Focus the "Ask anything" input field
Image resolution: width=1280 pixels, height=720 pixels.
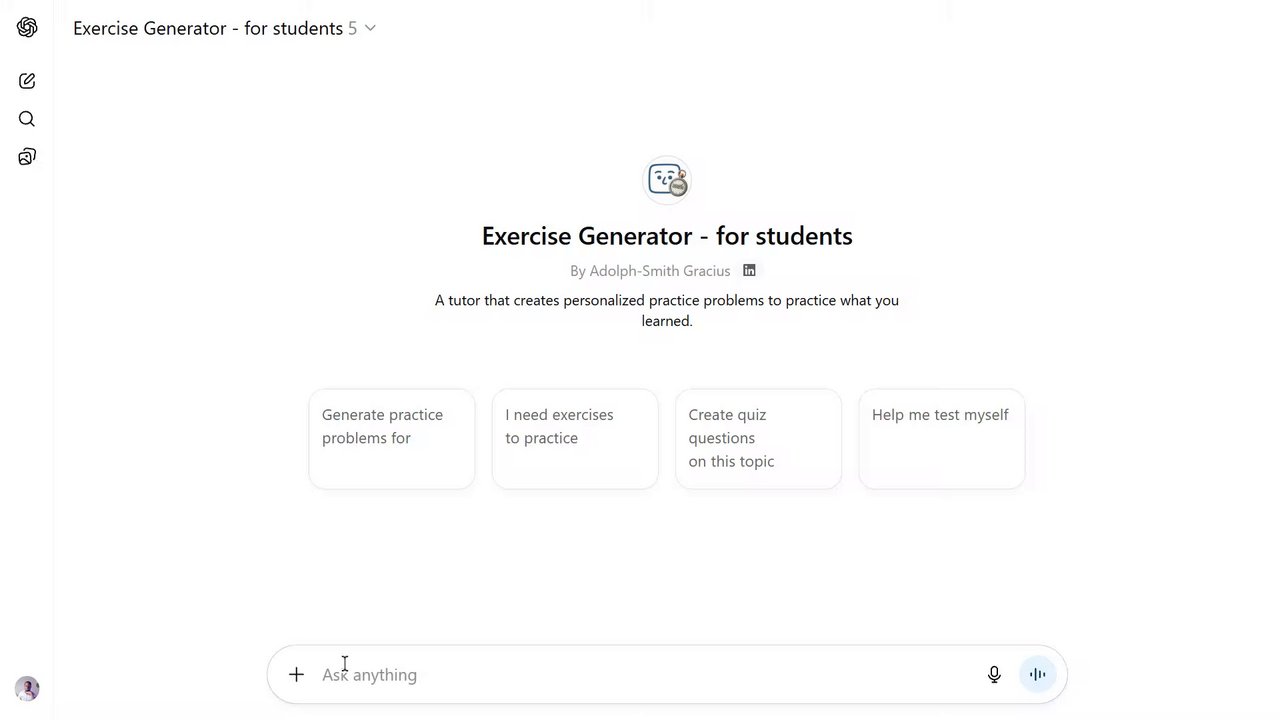coord(640,674)
